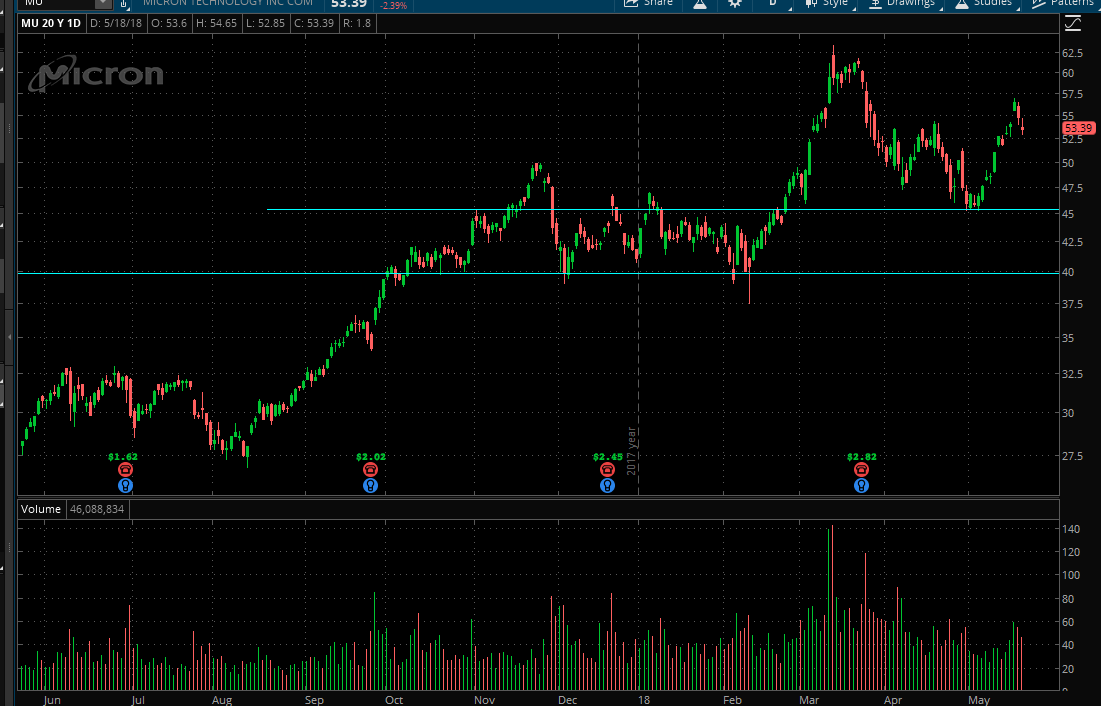Click the 53.39 last price in header
This screenshot has height=706, width=1101.
(349, 4)
